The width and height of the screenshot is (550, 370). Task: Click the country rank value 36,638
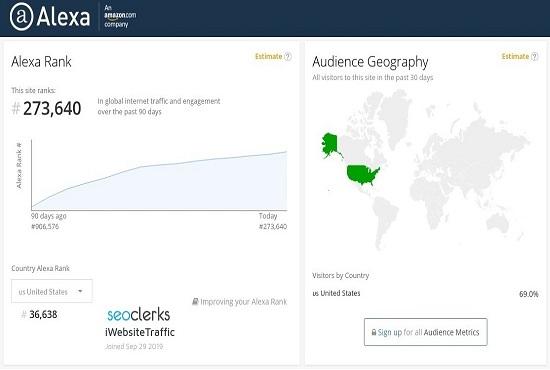(x=43, y=315)
